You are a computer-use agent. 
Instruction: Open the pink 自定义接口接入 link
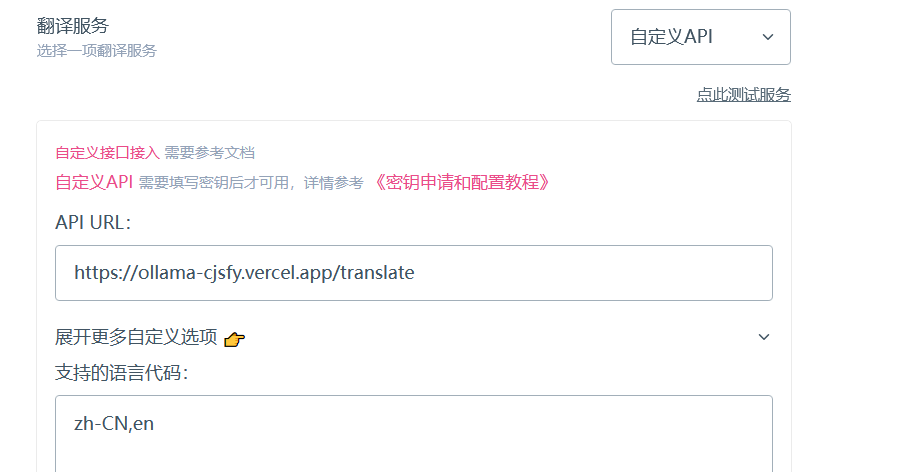[107, 152]
